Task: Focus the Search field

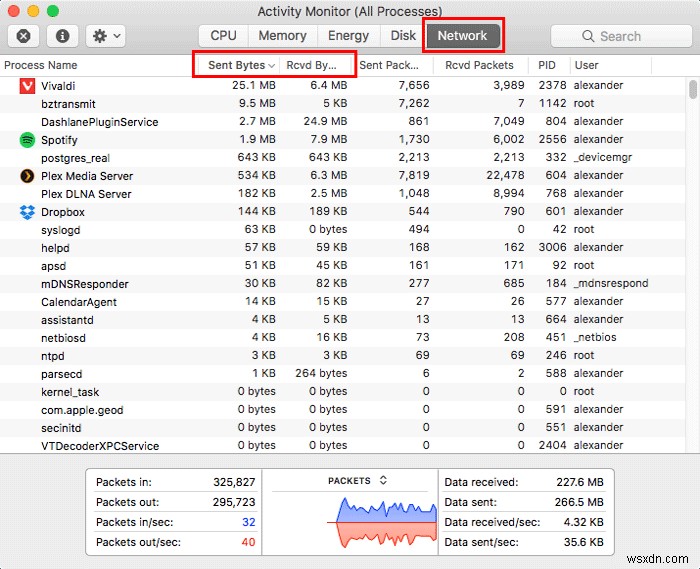Action: tap(621, 36)
